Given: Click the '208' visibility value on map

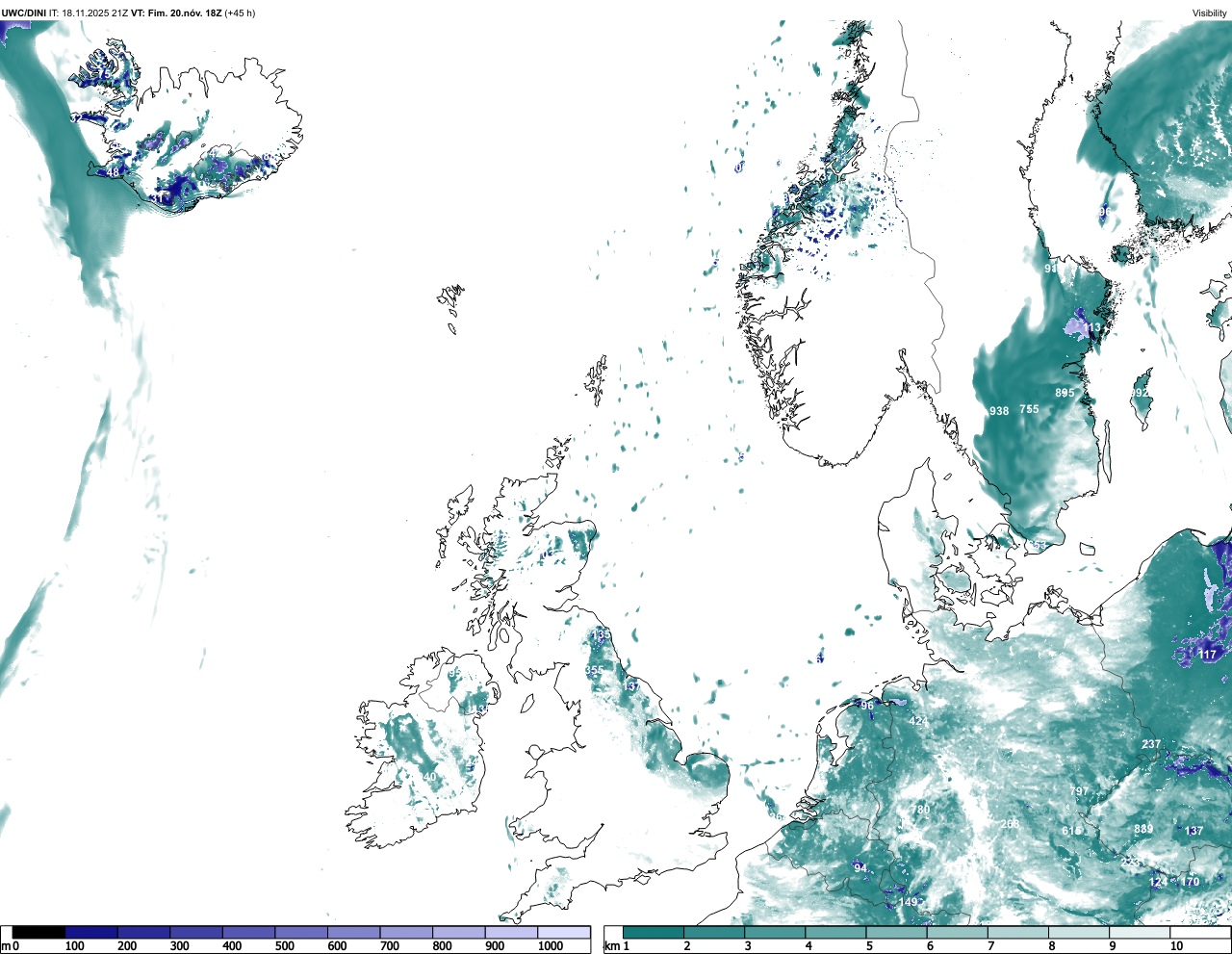Looking at the screenshot, I should pos(1010,824).
